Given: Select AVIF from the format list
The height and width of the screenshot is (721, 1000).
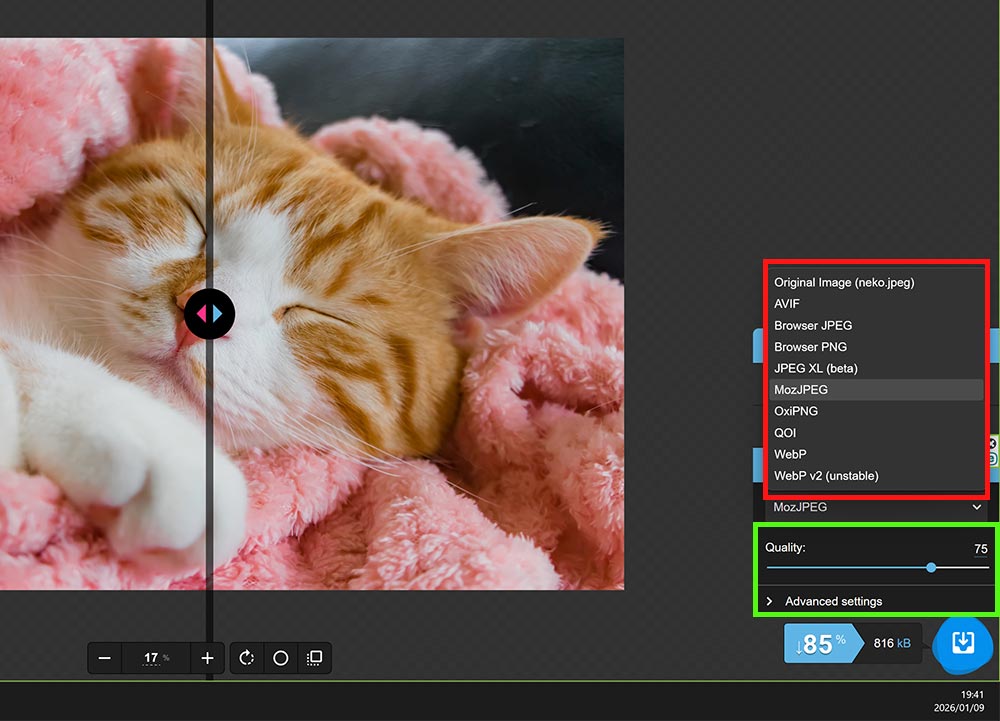Looking at the screenshot, I should tap(876, 304).
